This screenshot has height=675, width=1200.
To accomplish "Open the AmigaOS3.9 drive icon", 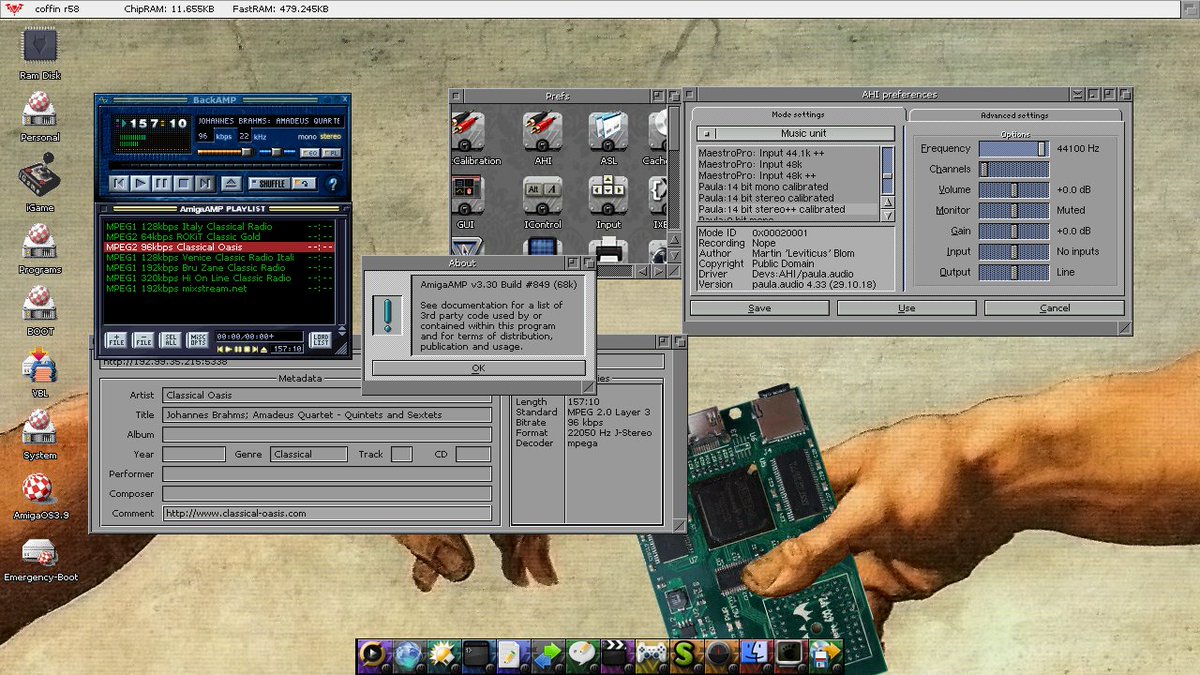I will (x=39, y=492).
